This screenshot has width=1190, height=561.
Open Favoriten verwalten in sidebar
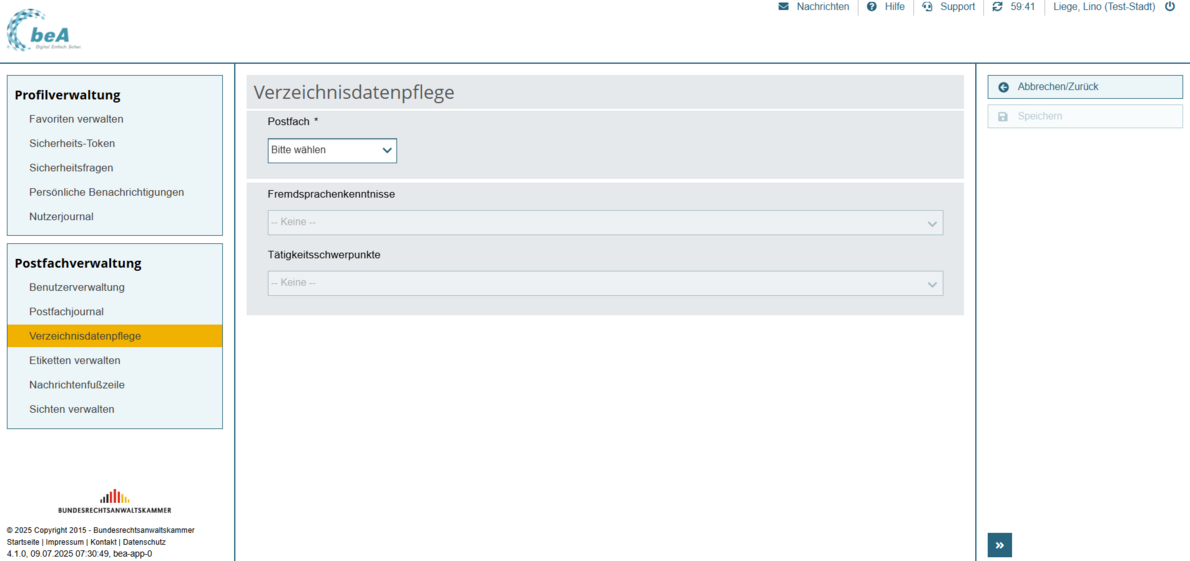(76, 119)
